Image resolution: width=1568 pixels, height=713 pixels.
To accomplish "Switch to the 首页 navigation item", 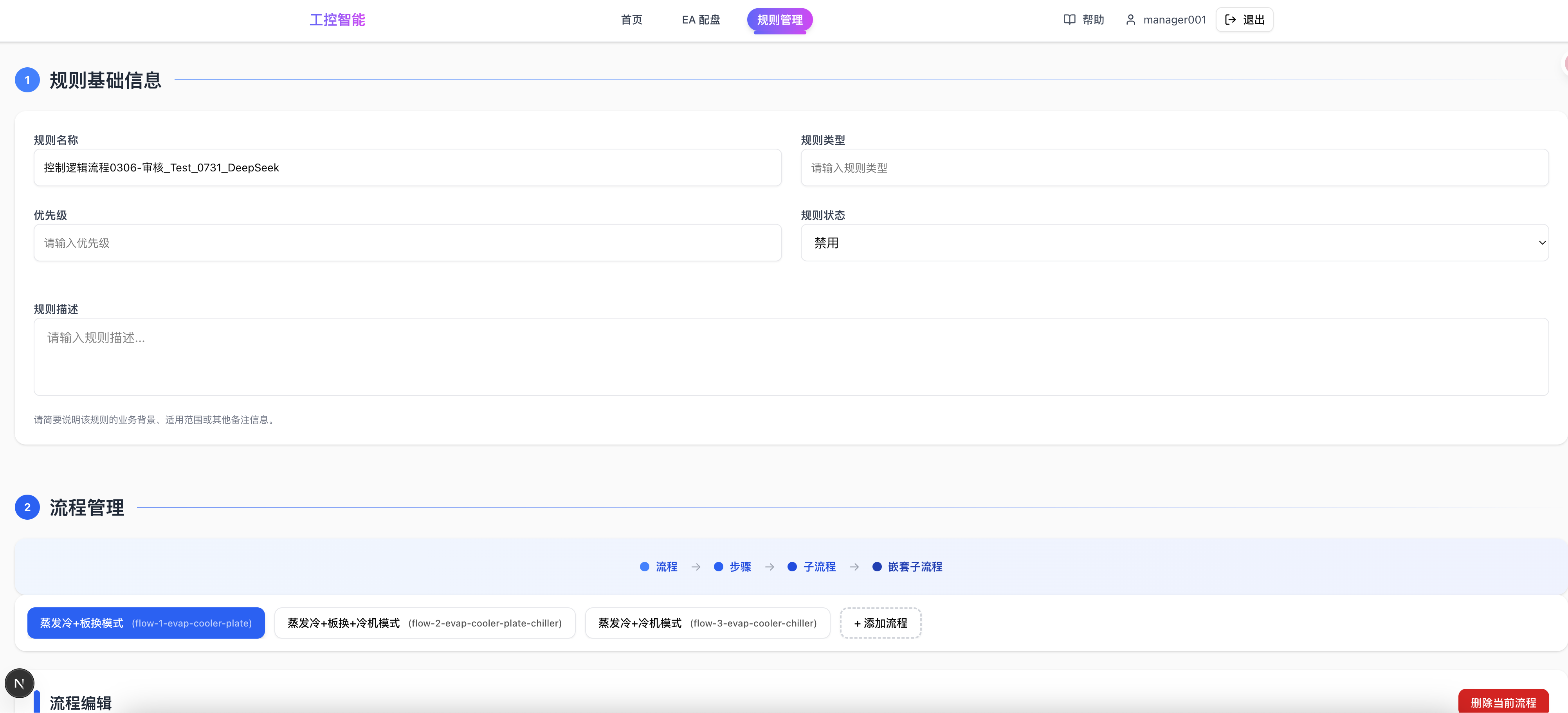I will 631,19.
